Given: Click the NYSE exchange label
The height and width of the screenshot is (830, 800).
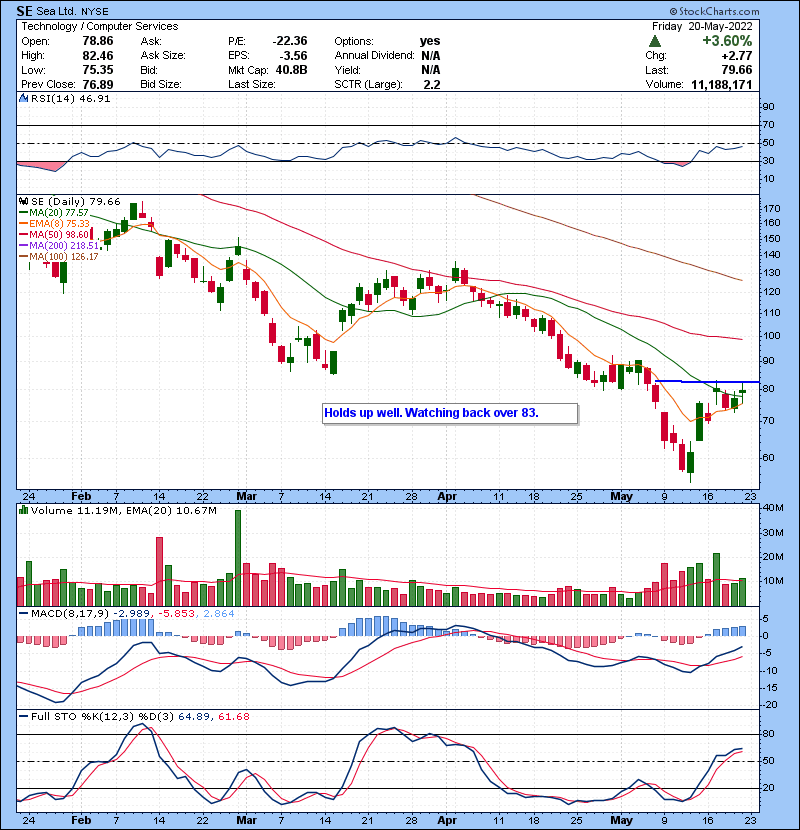Looking at the screenshot, I should (x=95, y=12).
